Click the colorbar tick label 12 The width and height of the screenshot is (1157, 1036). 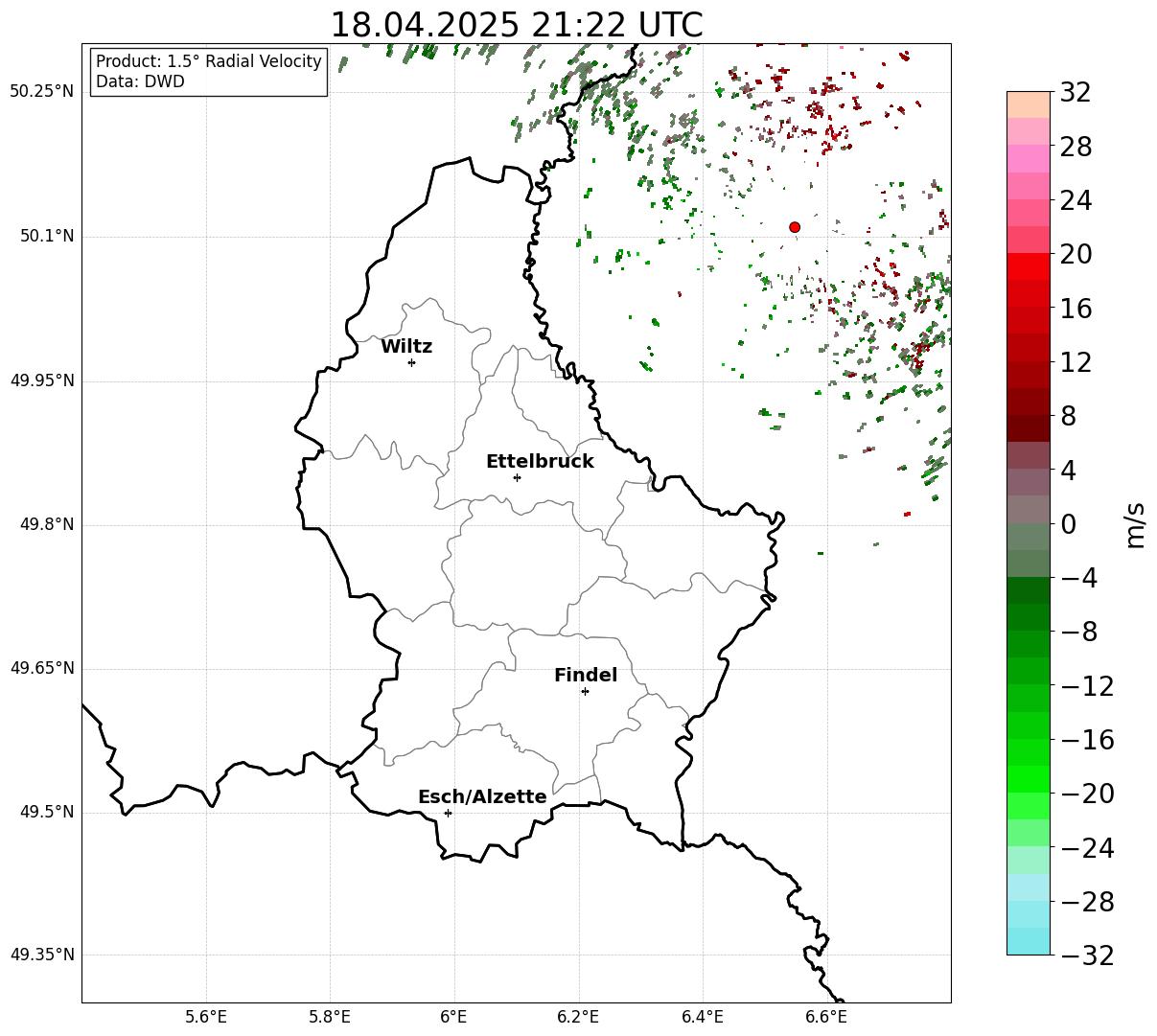(x=1076, y=362)
